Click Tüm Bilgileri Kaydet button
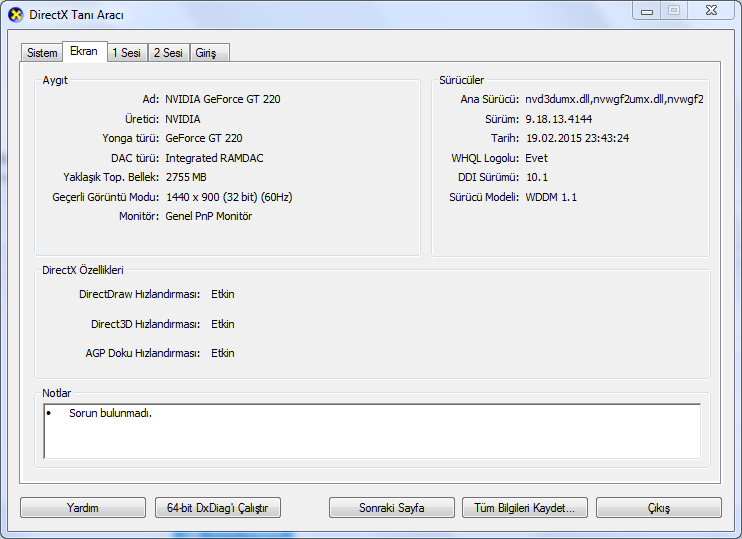This screenshot has width=742, height=539. click(525, 508)
